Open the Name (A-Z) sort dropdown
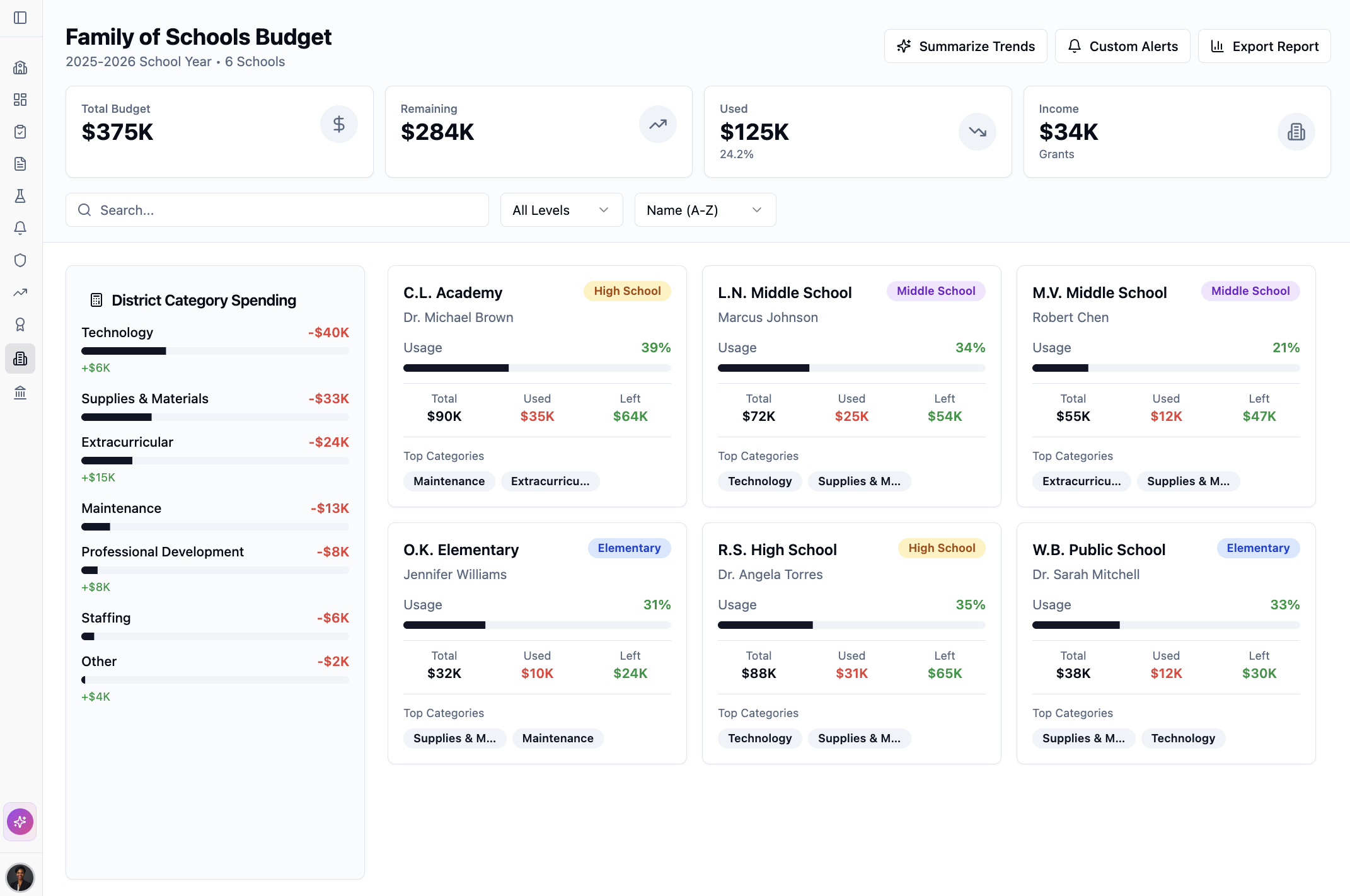This screenshot has height=896, width=1350. pos(705,210)
